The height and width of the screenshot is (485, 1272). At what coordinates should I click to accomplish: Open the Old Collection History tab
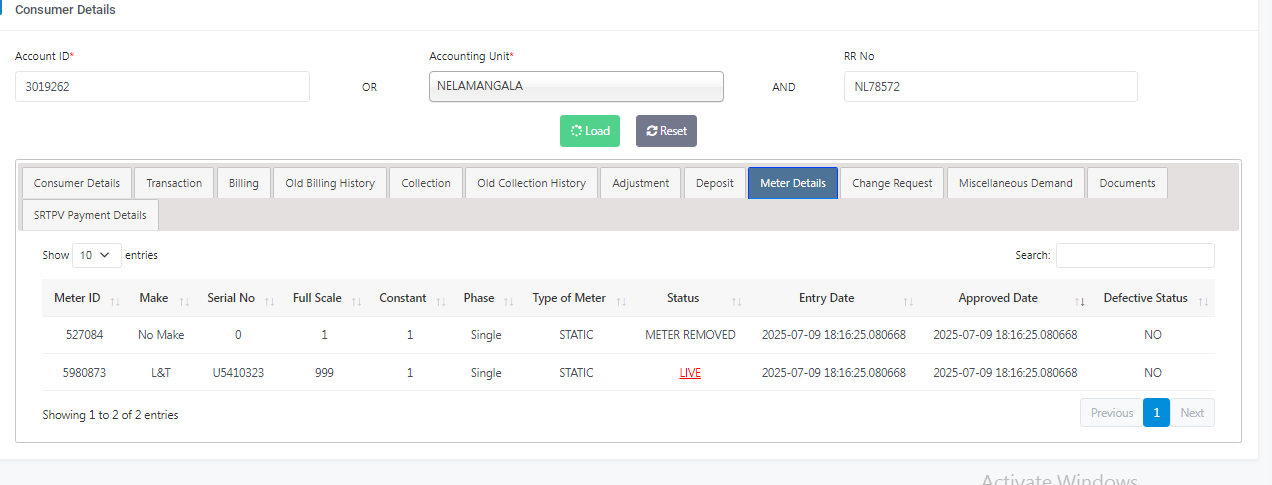531,183
